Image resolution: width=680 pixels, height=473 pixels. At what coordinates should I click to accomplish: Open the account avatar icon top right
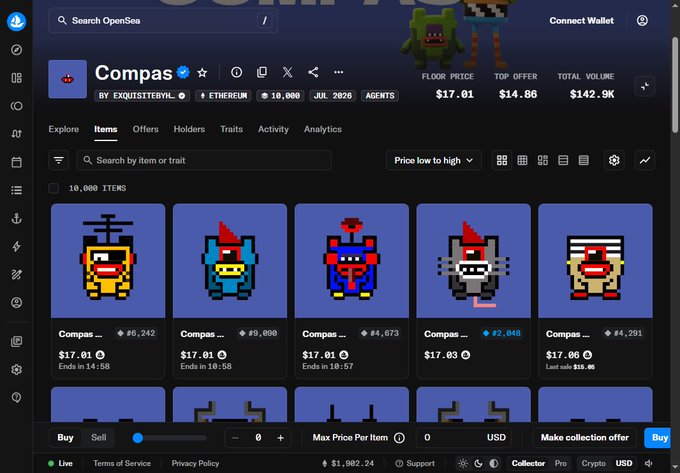click(642, 20)
